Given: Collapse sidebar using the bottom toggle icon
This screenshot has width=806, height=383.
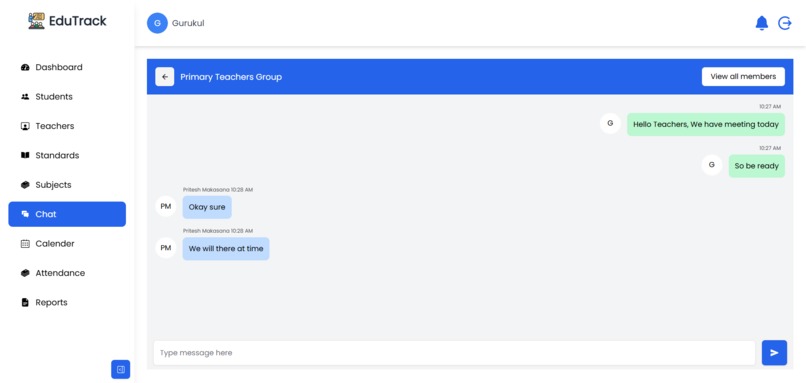Looking at the screenshot, I should tap(121, 369).
